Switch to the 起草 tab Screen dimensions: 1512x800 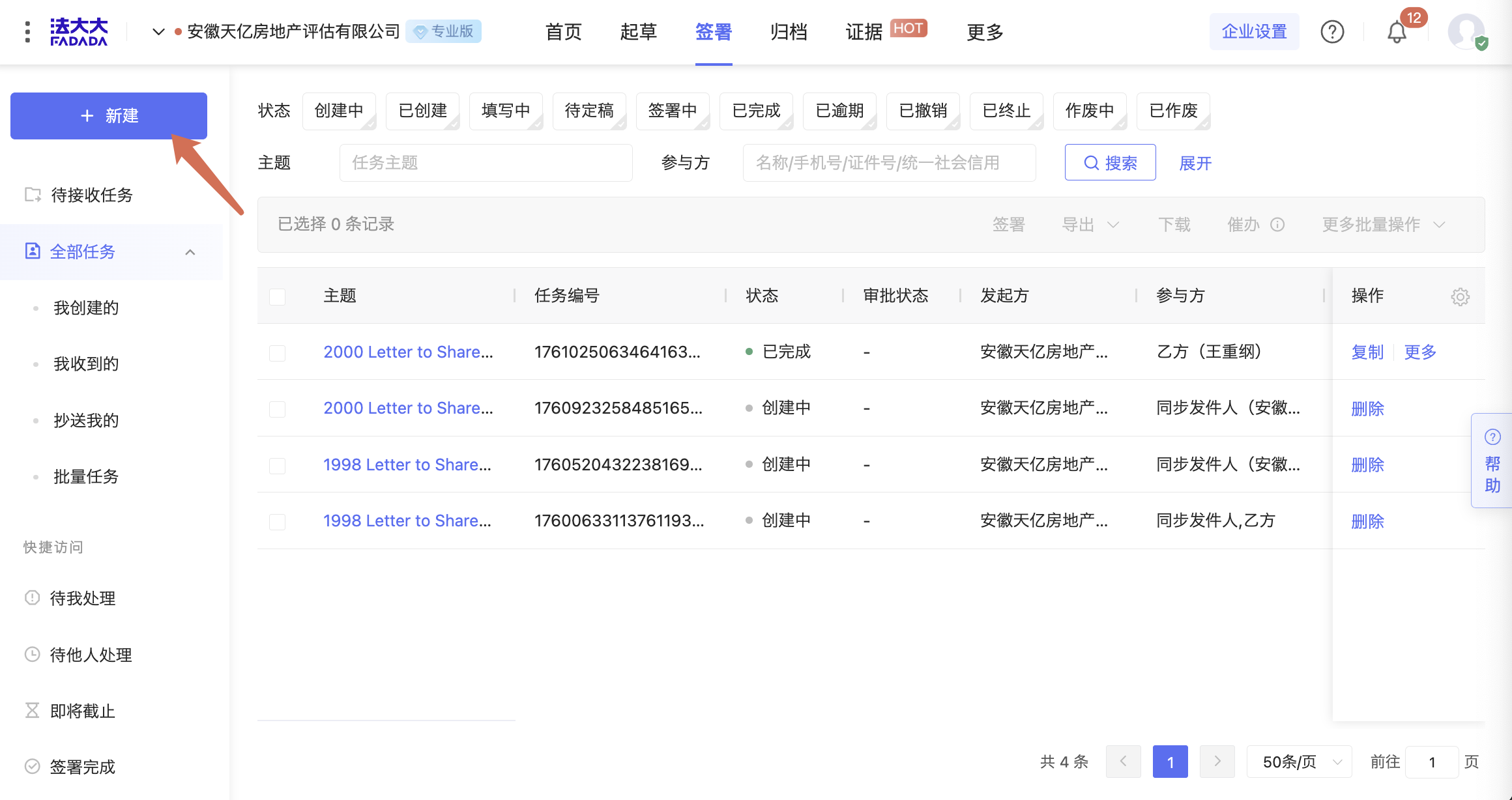638,32
